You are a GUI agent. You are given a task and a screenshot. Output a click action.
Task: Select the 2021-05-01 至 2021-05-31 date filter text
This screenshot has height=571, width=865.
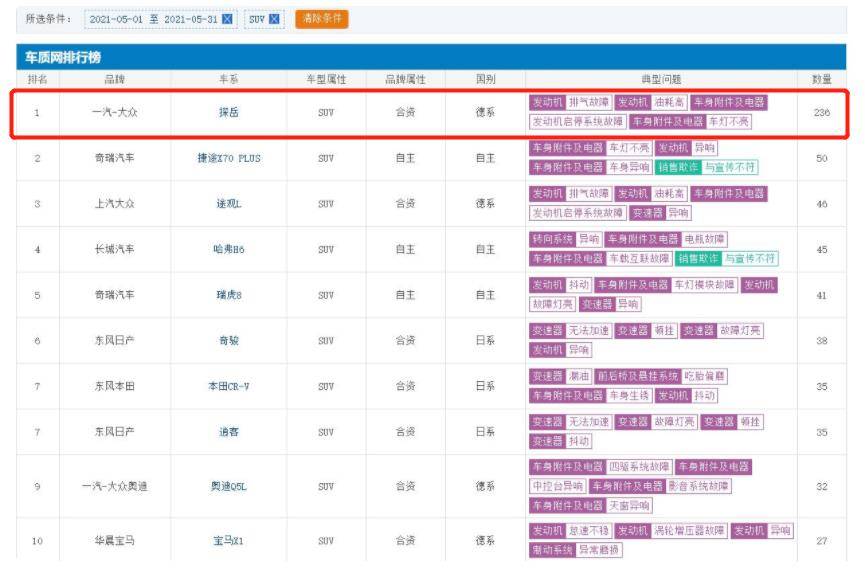(x=152, y=19)
